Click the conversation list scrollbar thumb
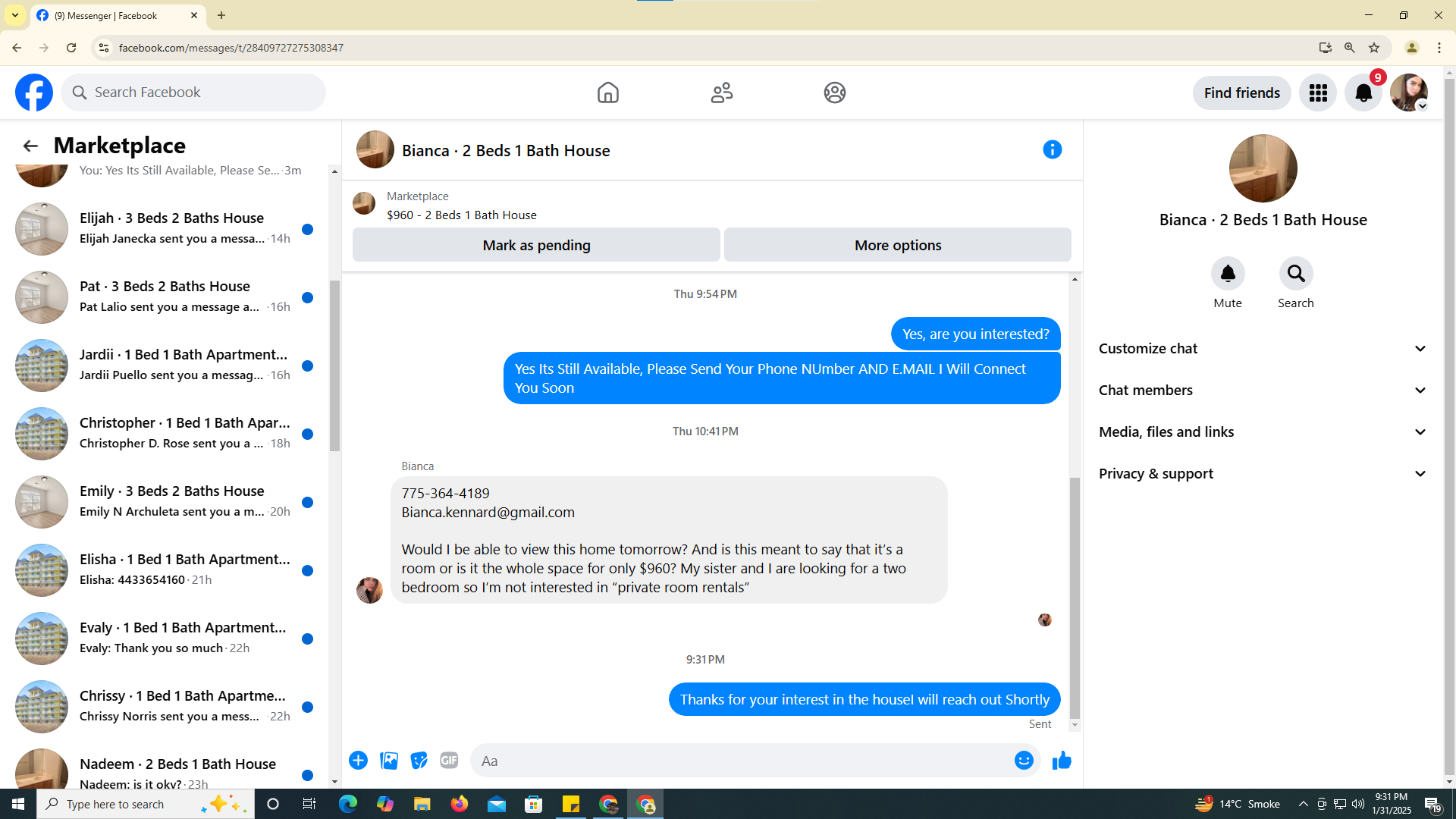This screenshot has height=819, width=1456. [x=334, y=366]
